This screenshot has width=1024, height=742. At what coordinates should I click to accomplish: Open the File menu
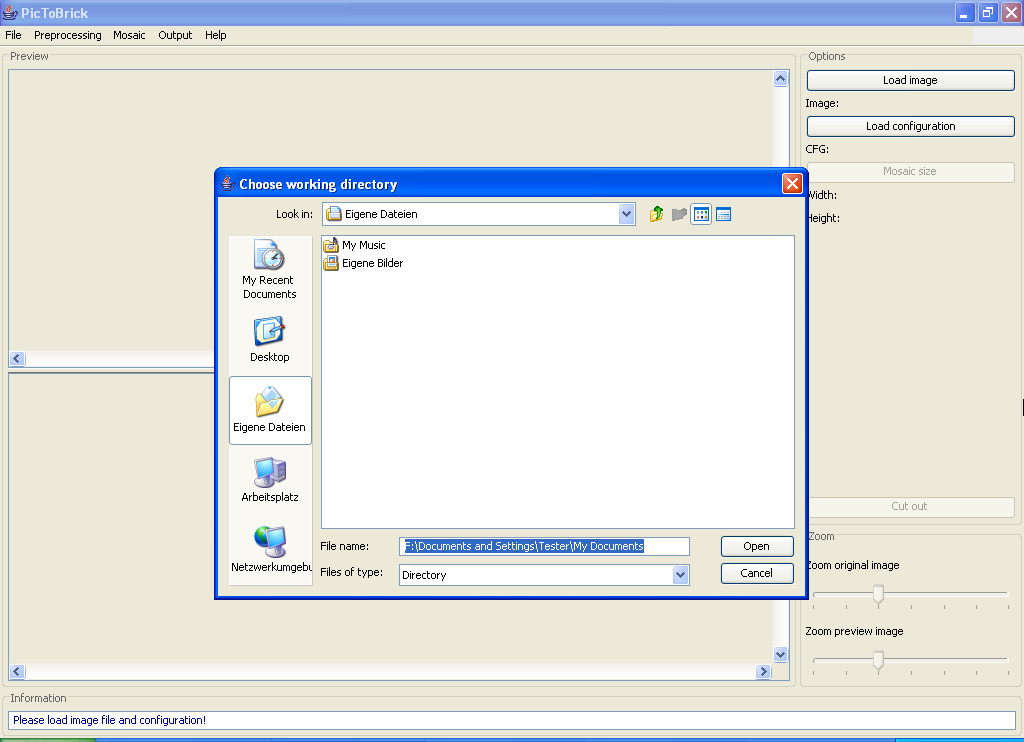point(13,35)
